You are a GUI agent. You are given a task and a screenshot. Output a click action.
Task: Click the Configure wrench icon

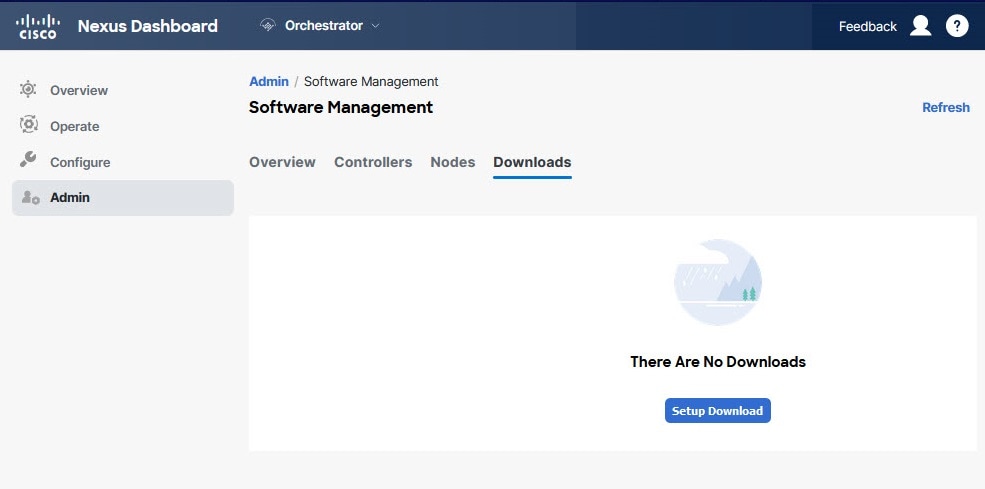[x=28, y=160]
